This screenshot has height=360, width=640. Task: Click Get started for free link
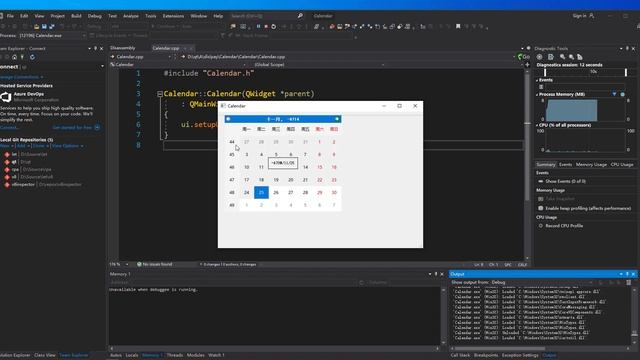click(72, 127)
